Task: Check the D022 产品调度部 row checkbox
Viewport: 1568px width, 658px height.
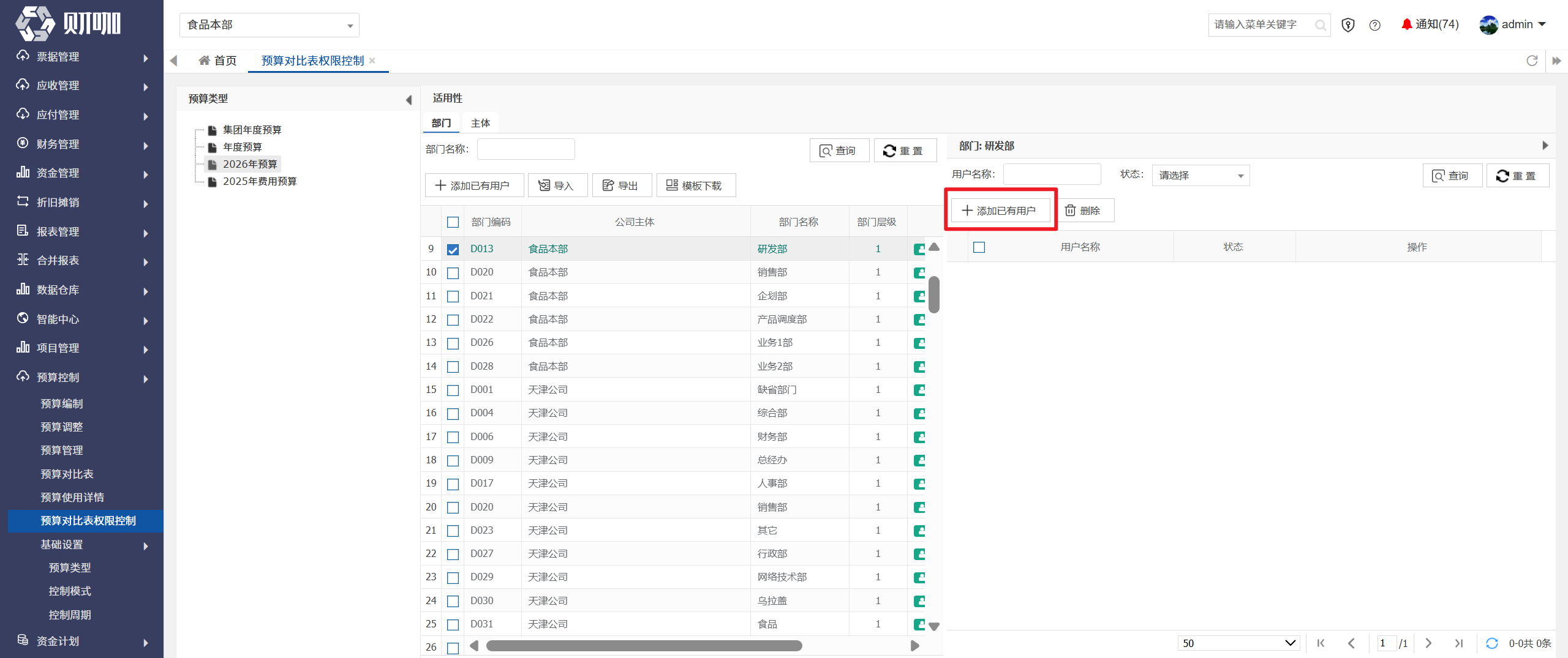Action: (x=453, y=320)
